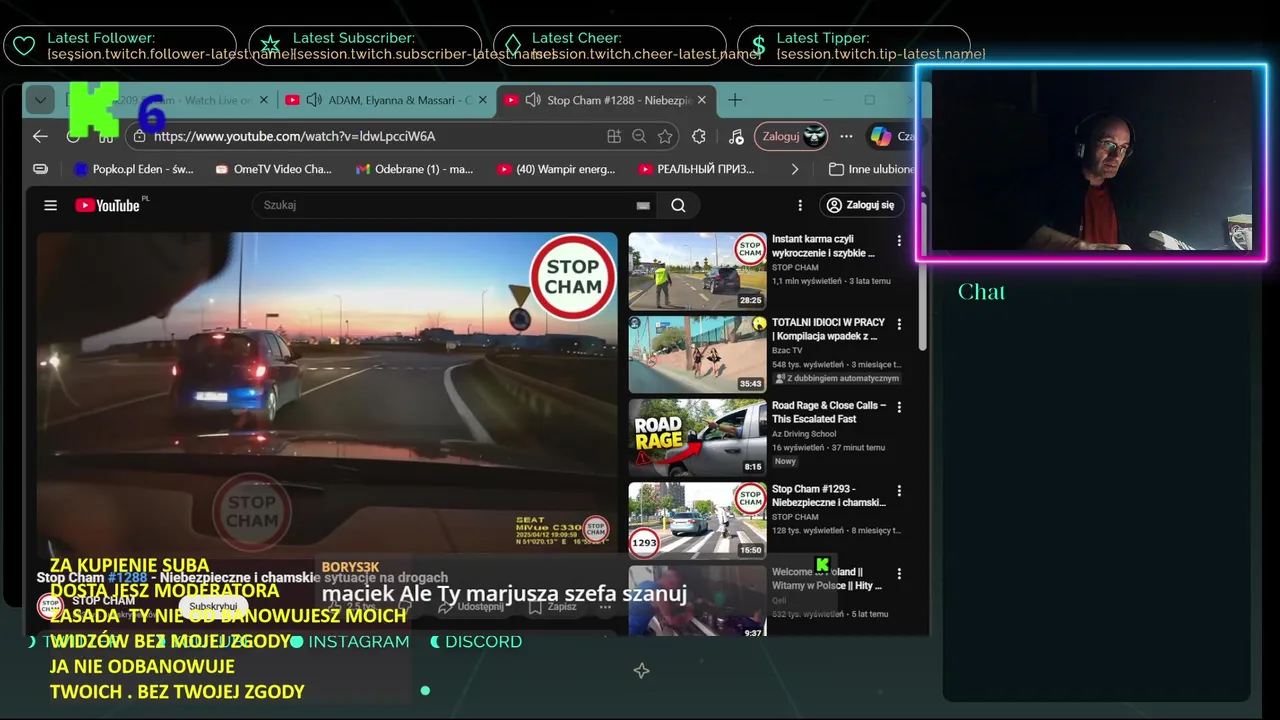Click Zaloguj się button on YouTube
The height and width of the screenshot is (720, 1280).
pyautogui.click(x=861, y=205)
